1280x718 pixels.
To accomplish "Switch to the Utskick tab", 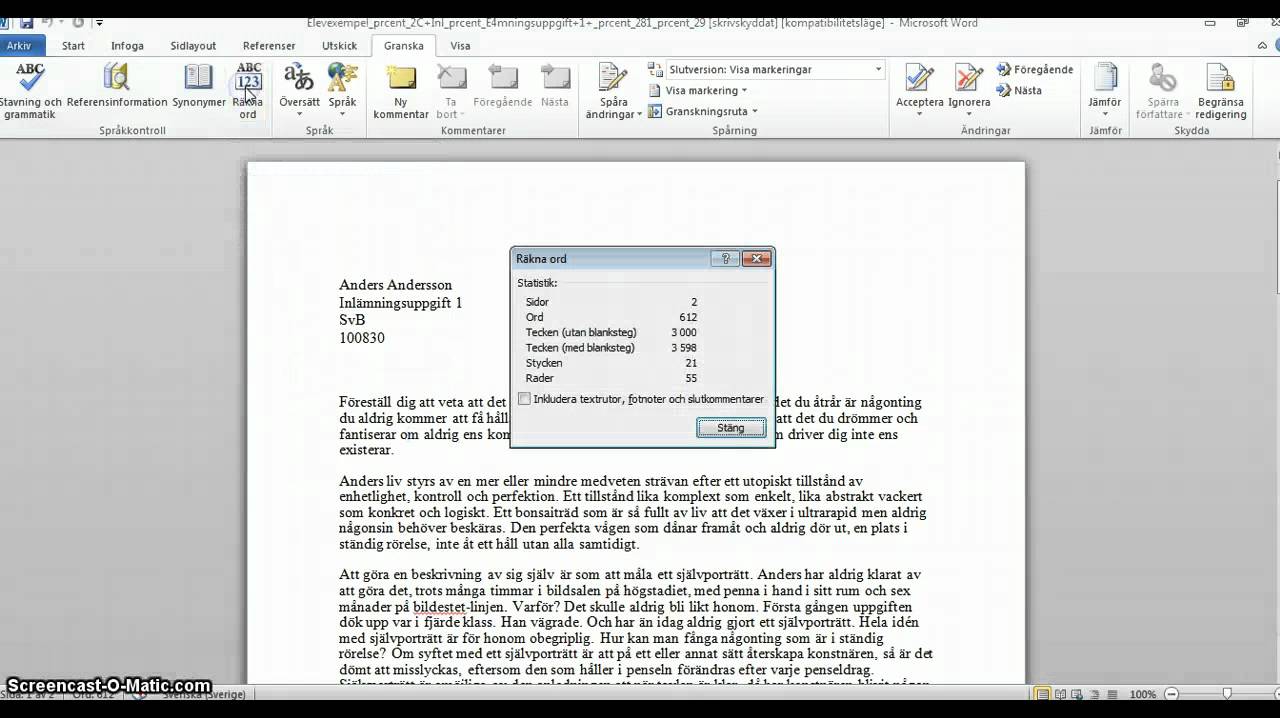I will click(x=339, y=45).
